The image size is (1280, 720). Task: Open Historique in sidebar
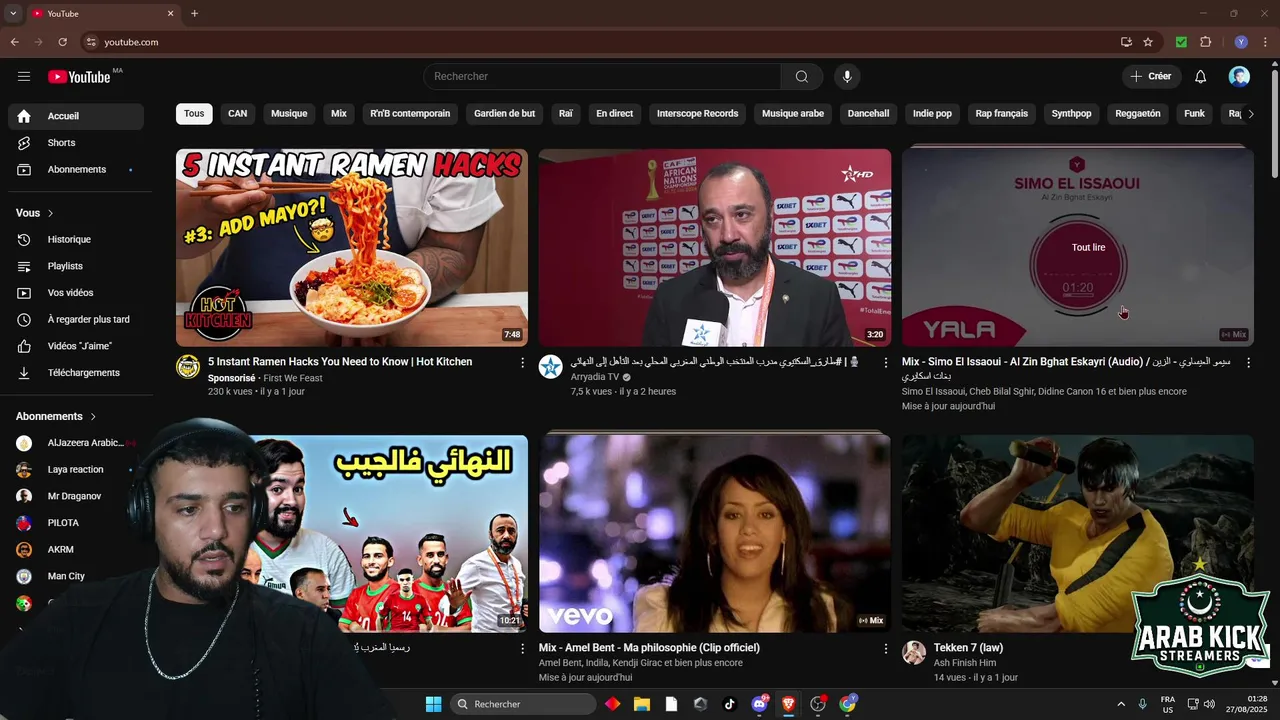tap(76, 240)
